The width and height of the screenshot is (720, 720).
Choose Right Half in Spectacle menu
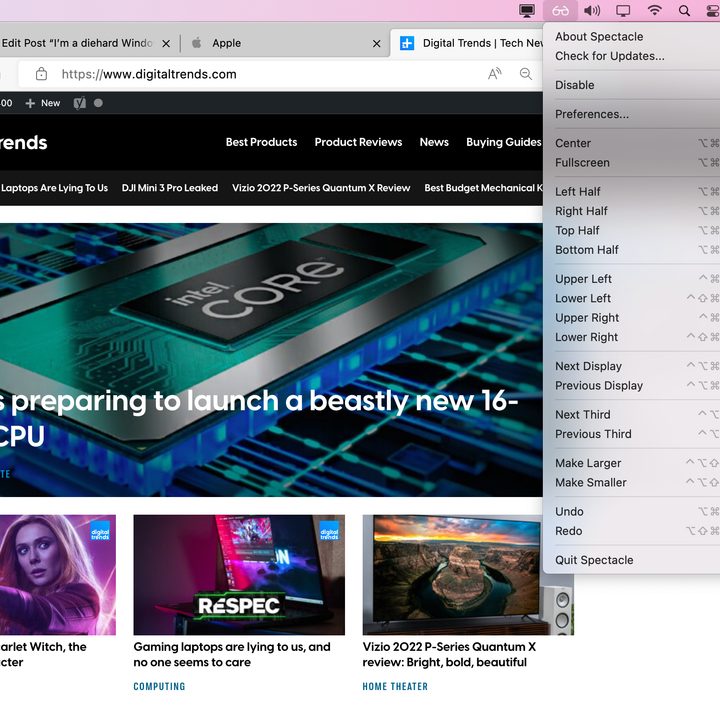point(631,211)
